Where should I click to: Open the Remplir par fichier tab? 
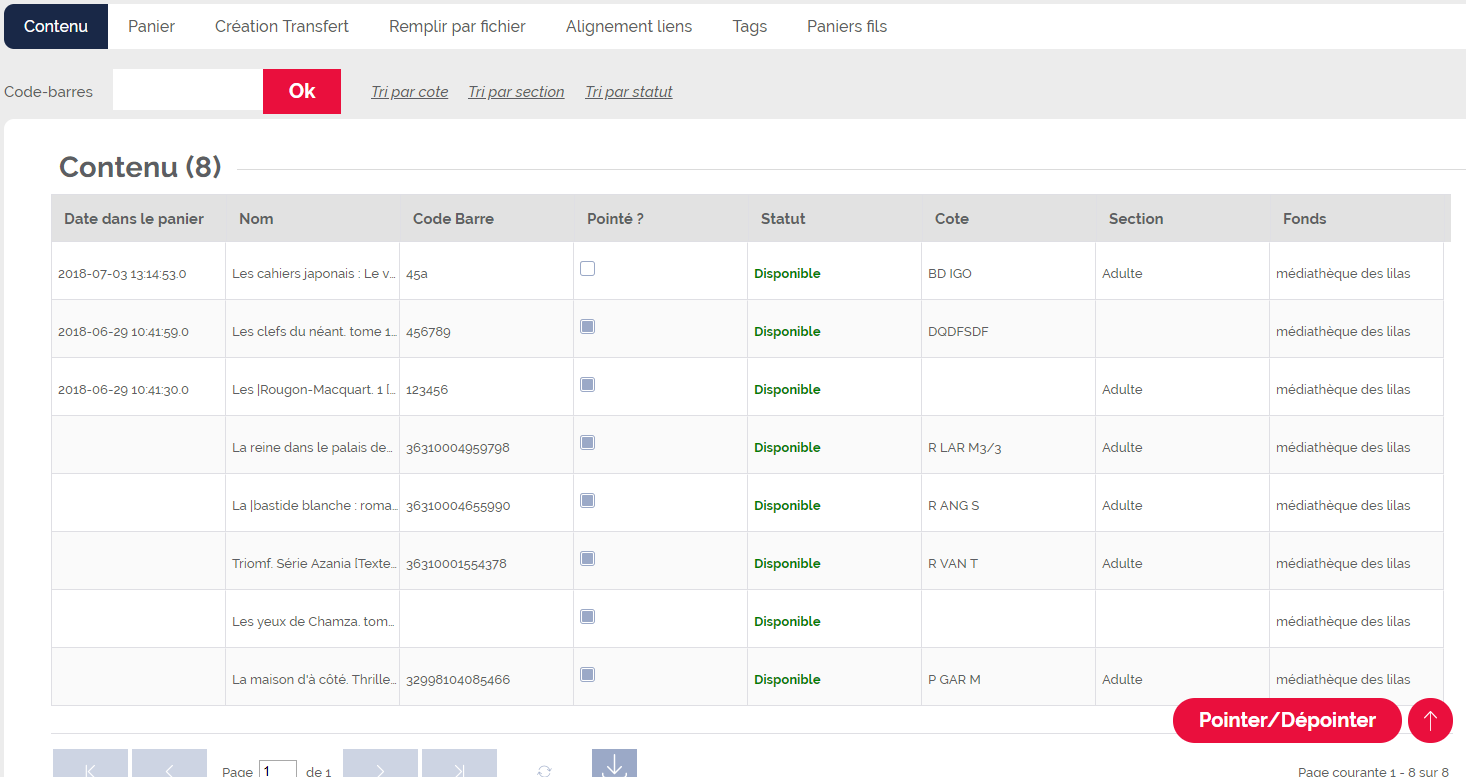[x=457, y=26]
